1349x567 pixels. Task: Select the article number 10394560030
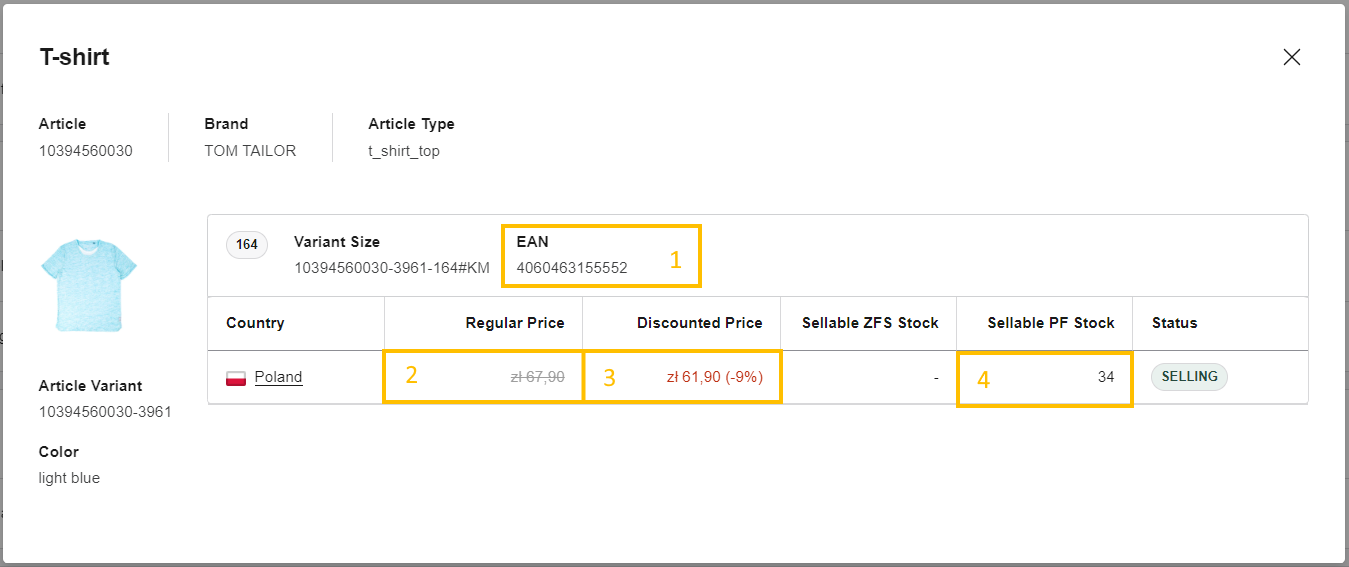click(86, 151)
